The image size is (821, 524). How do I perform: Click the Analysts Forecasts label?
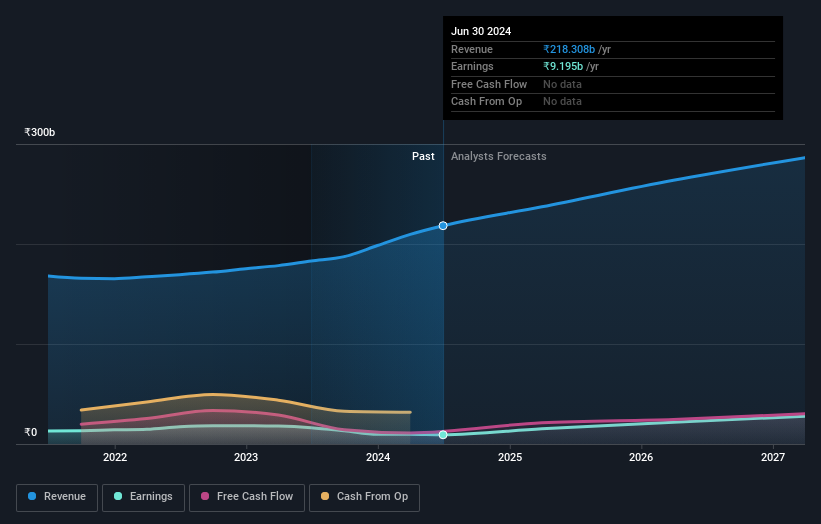498,157
